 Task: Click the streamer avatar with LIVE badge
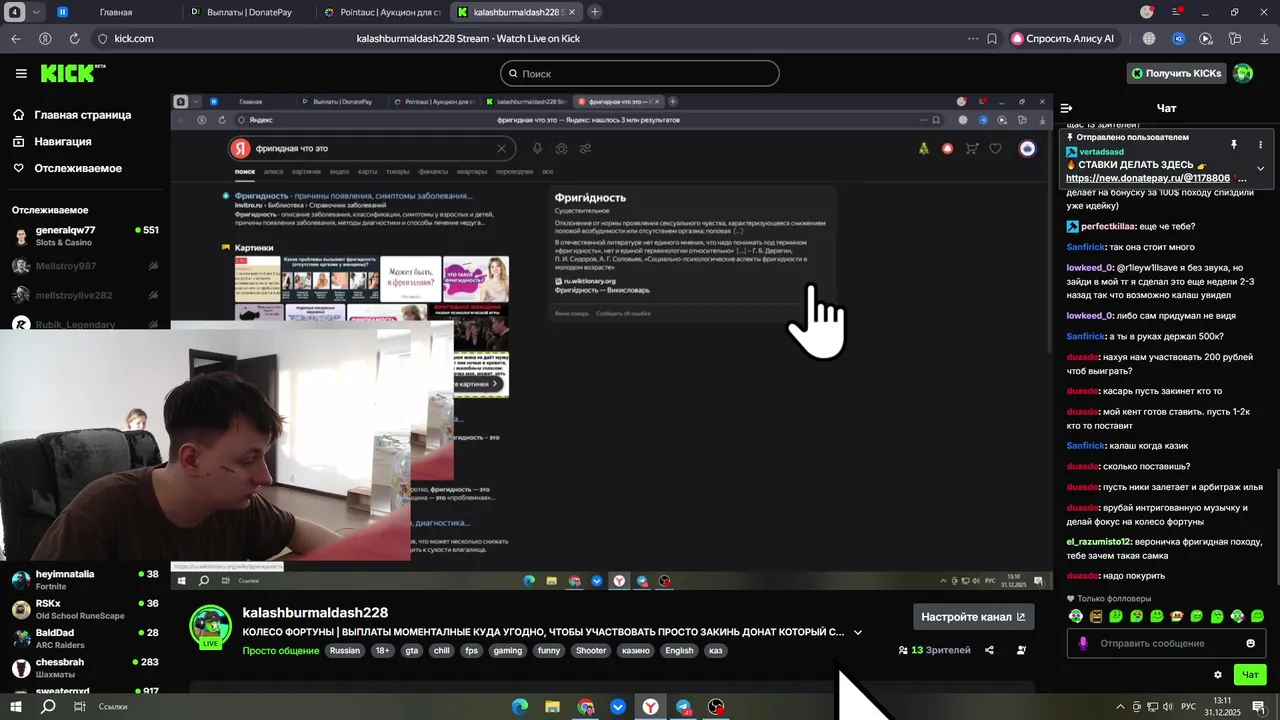(x=211, y=628)
